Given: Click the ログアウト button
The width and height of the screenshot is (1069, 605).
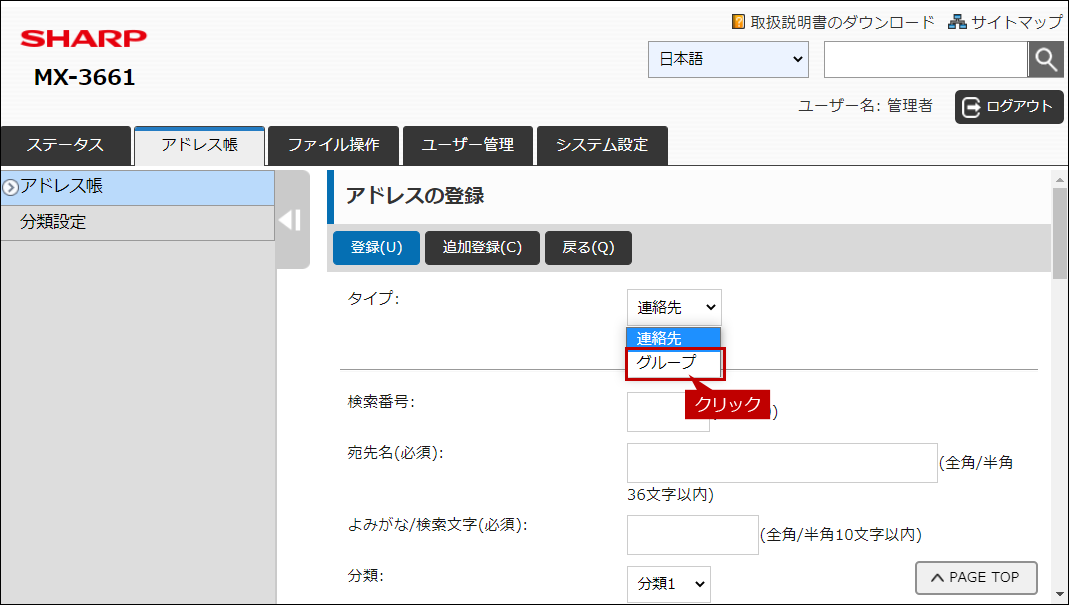Looking at the screenshot, I should click(x=1009, y=107).
